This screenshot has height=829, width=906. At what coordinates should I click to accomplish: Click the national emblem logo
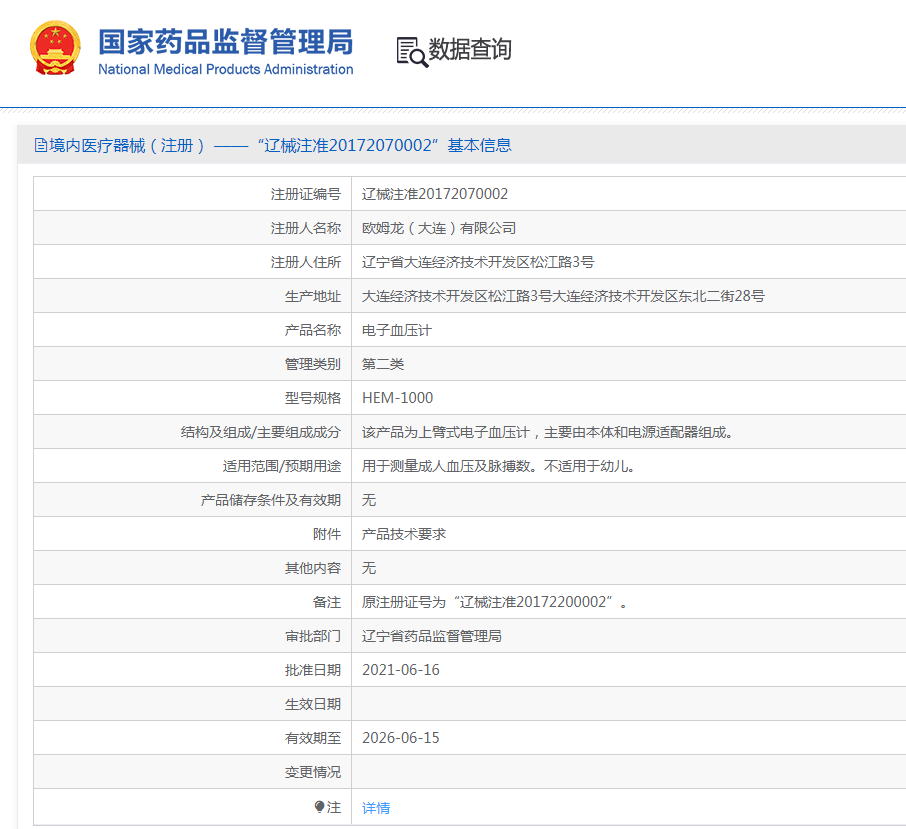tap(55, 48)
